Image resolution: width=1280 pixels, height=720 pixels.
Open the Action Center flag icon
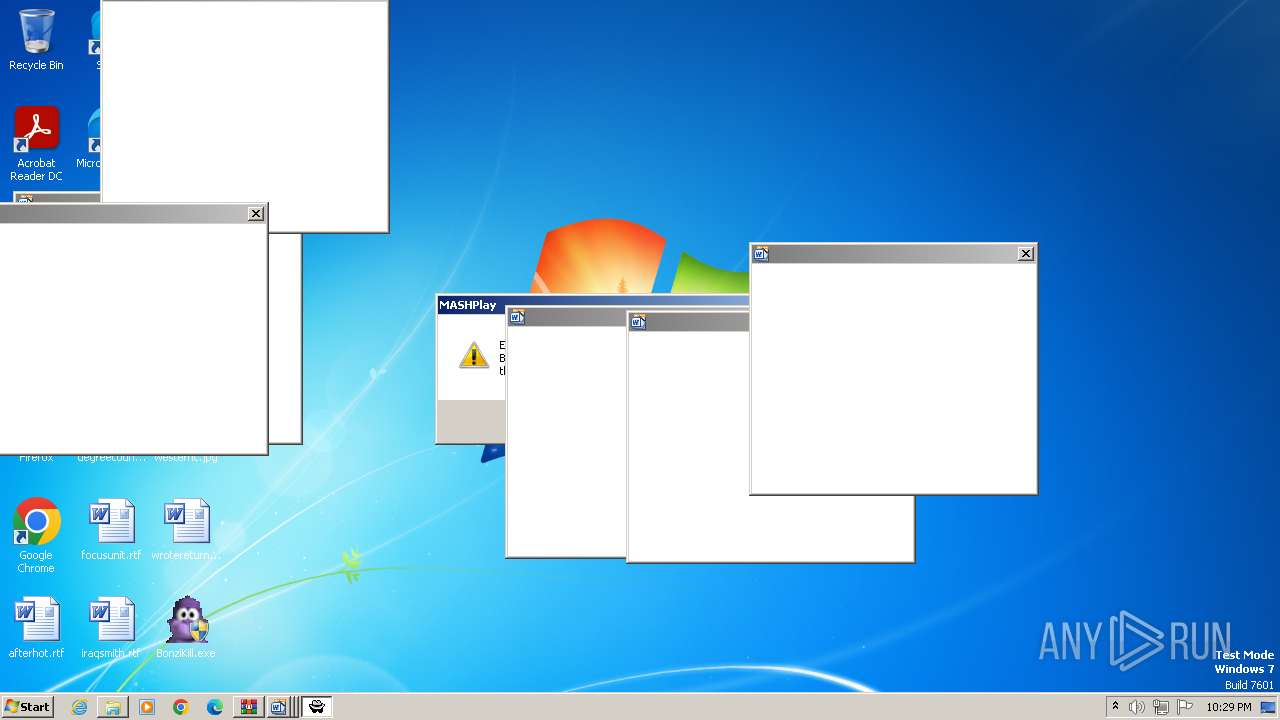click(1185, 707)
